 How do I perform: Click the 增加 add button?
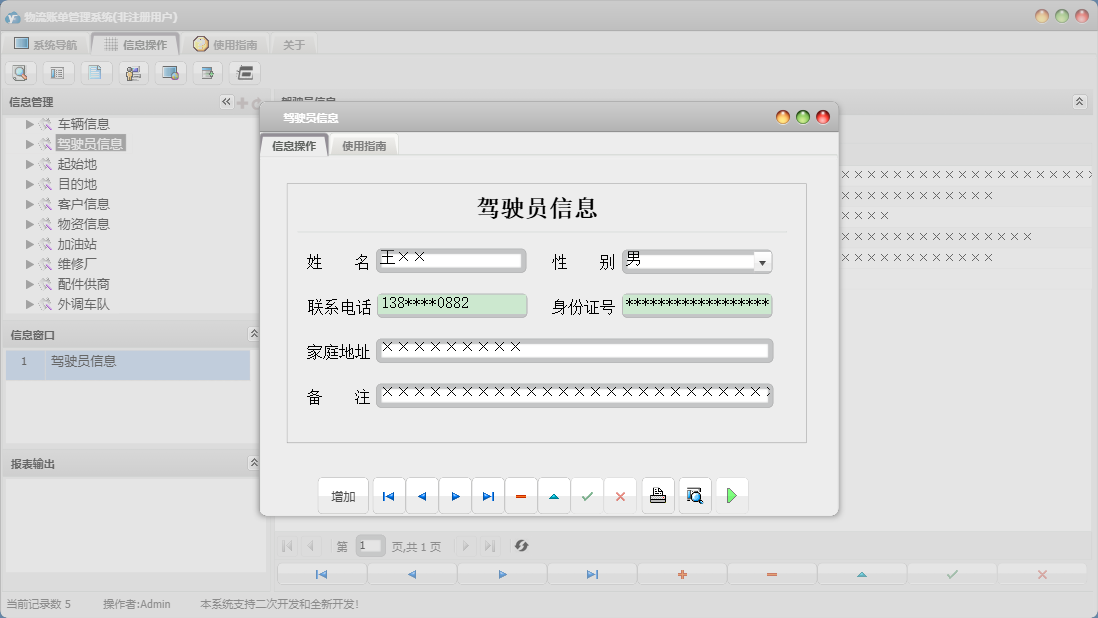[x=343, y=494]
